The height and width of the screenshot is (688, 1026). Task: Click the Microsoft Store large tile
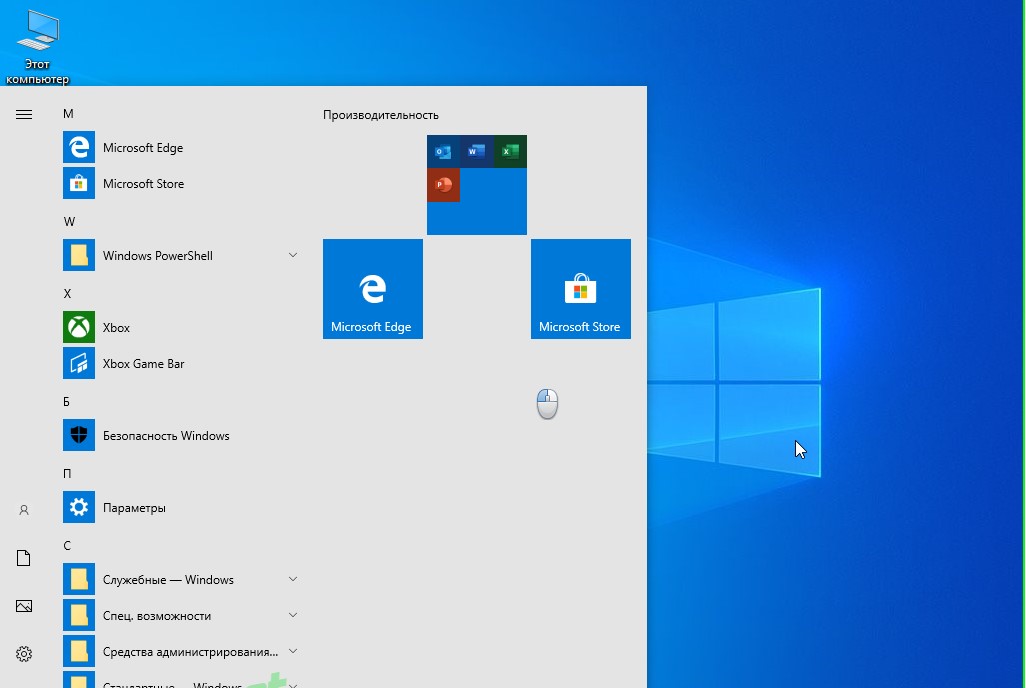click(581, 289)
